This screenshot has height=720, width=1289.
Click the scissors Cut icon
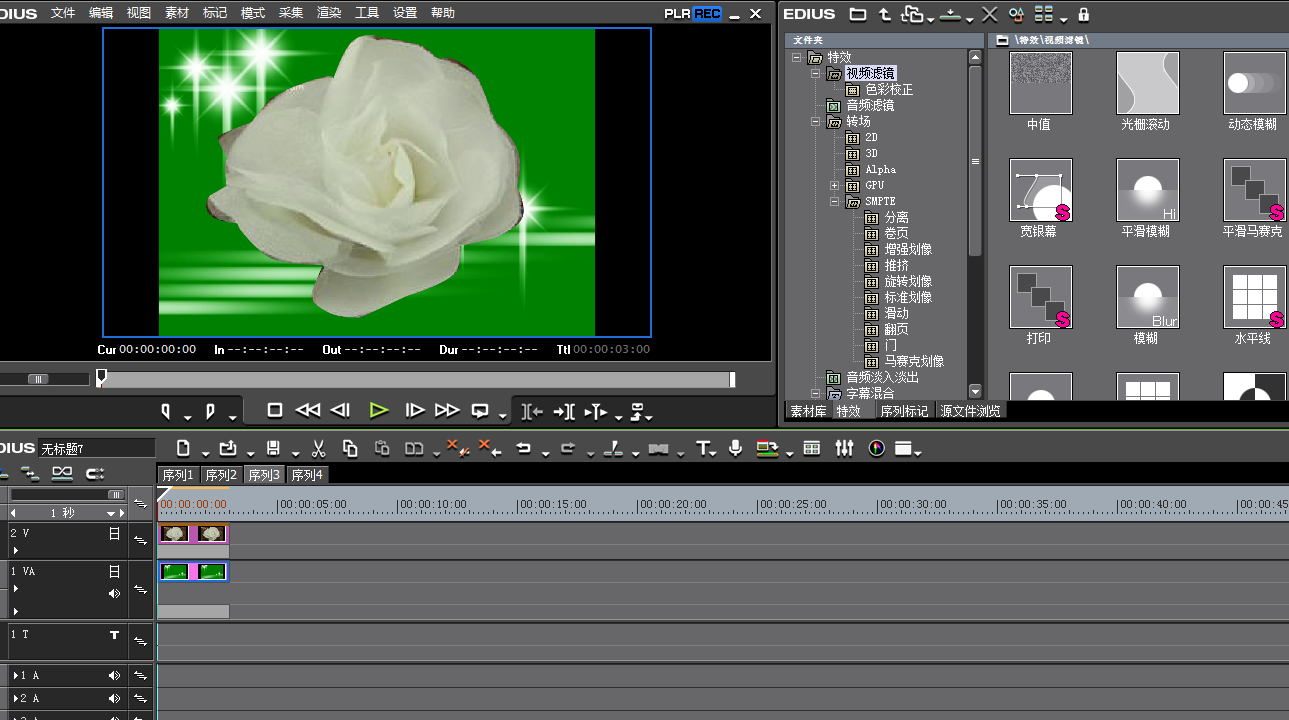coord(319,449)
